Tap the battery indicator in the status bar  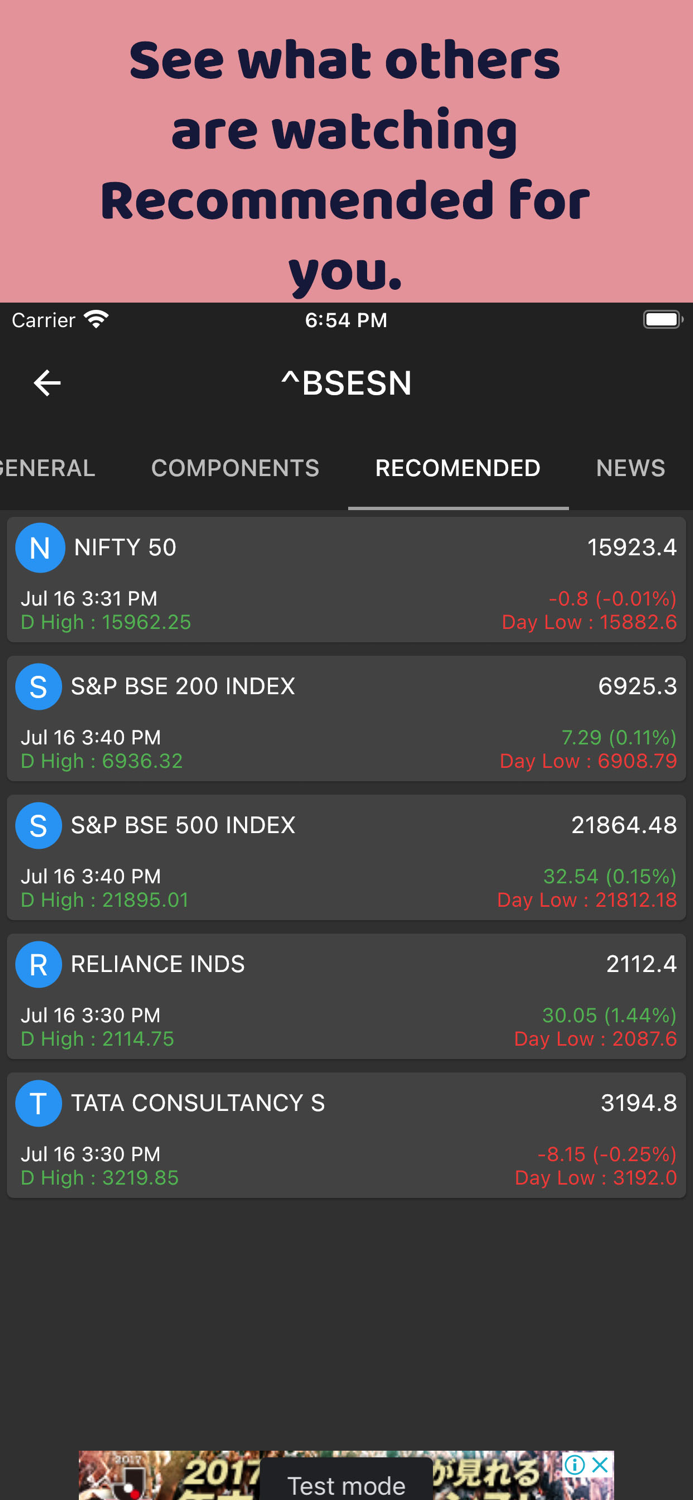click(x=662, y=318)
